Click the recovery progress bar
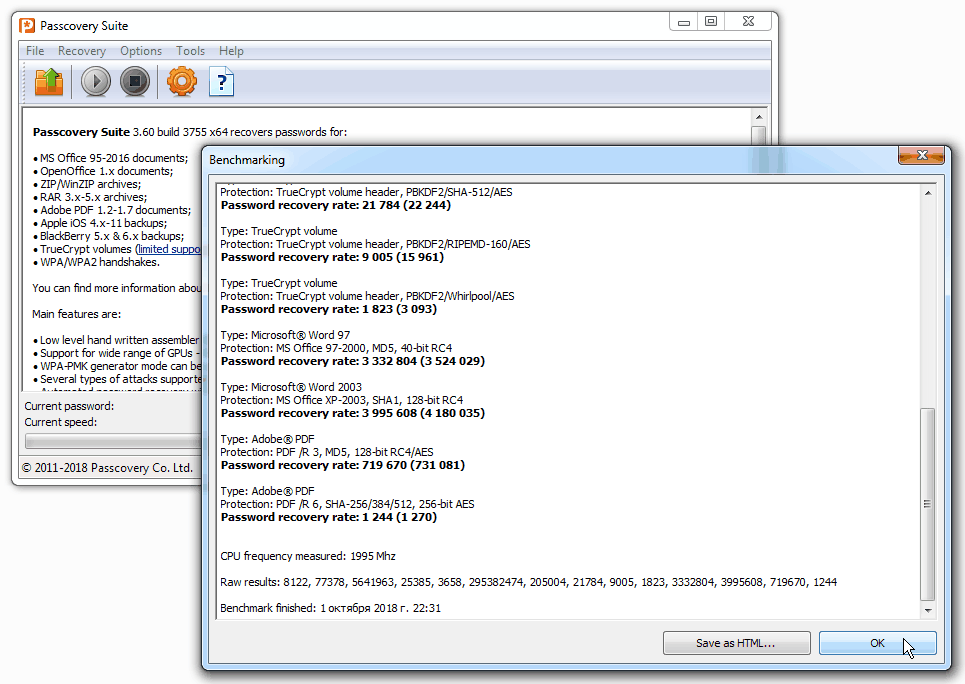The height and width of the screenshot is (684, 965). (x=113, y=441)
